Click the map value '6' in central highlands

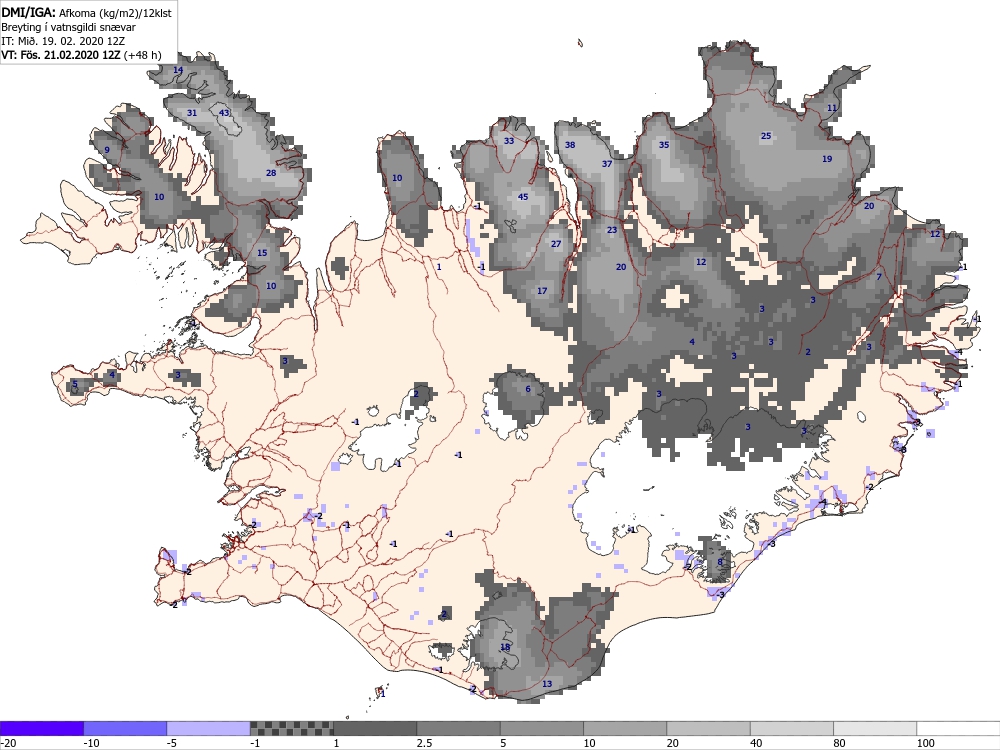coord(528,390)
